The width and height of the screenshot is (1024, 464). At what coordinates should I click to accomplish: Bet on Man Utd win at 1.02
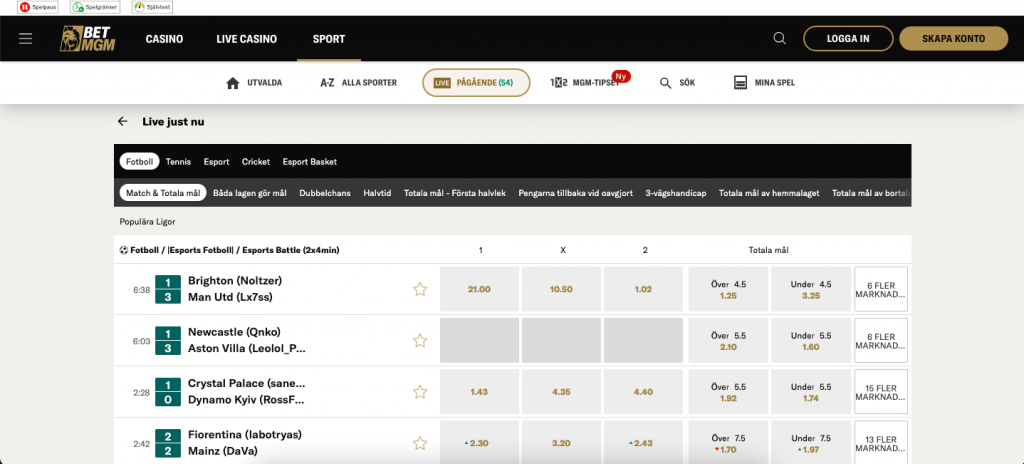pos(643,289)
